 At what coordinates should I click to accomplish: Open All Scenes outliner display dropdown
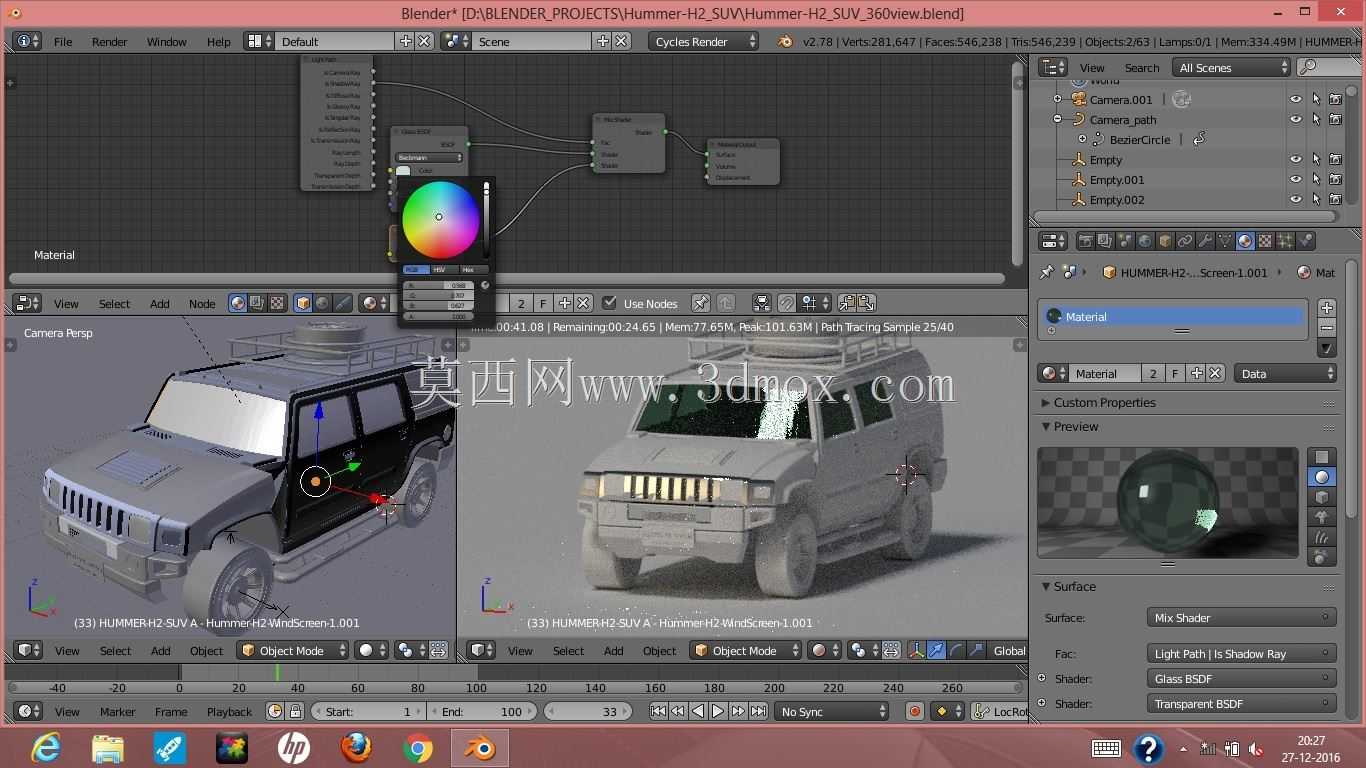[x=1231, y=67]
